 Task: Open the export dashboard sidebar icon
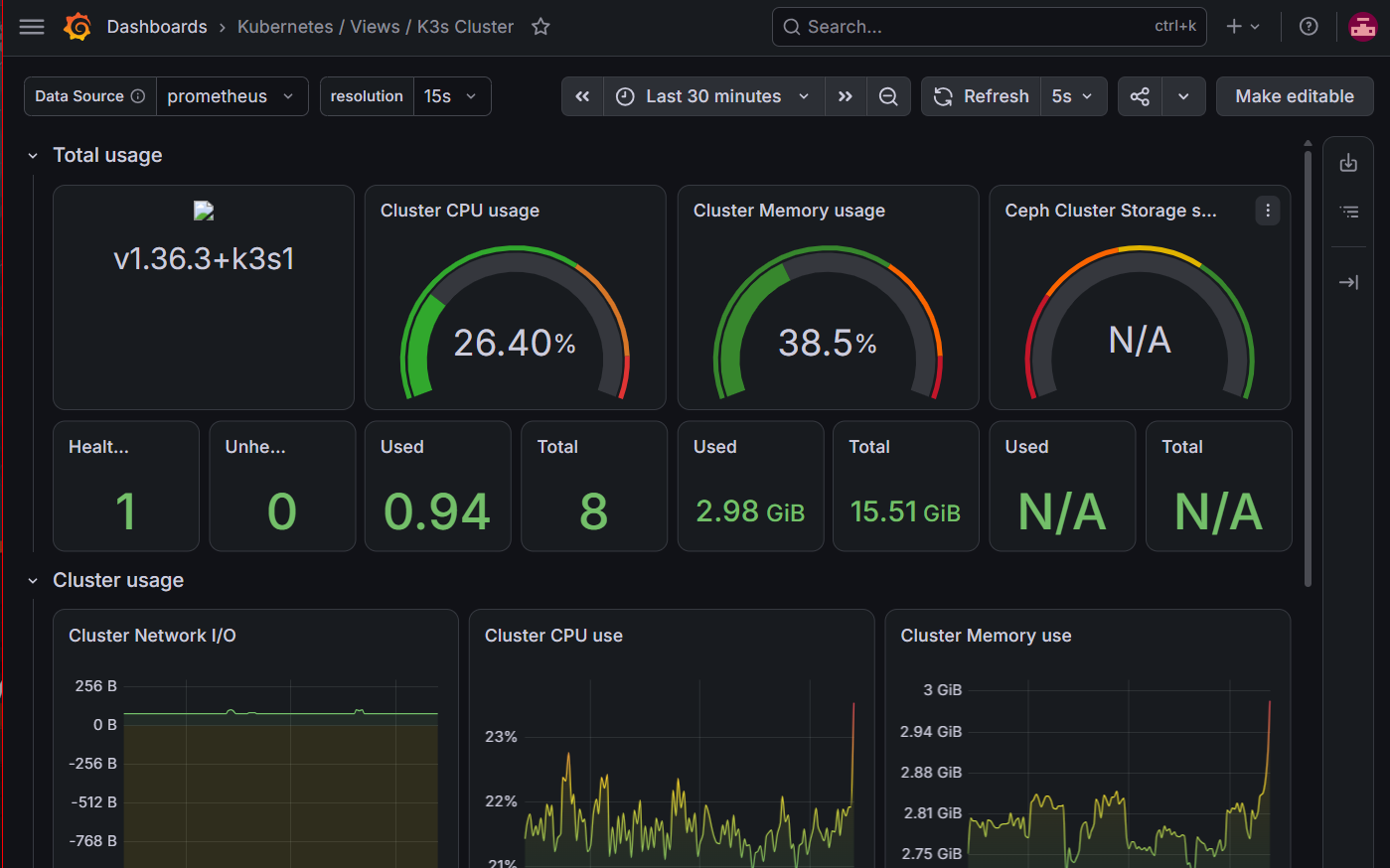pyautogui.click(x=1348, y=163)
